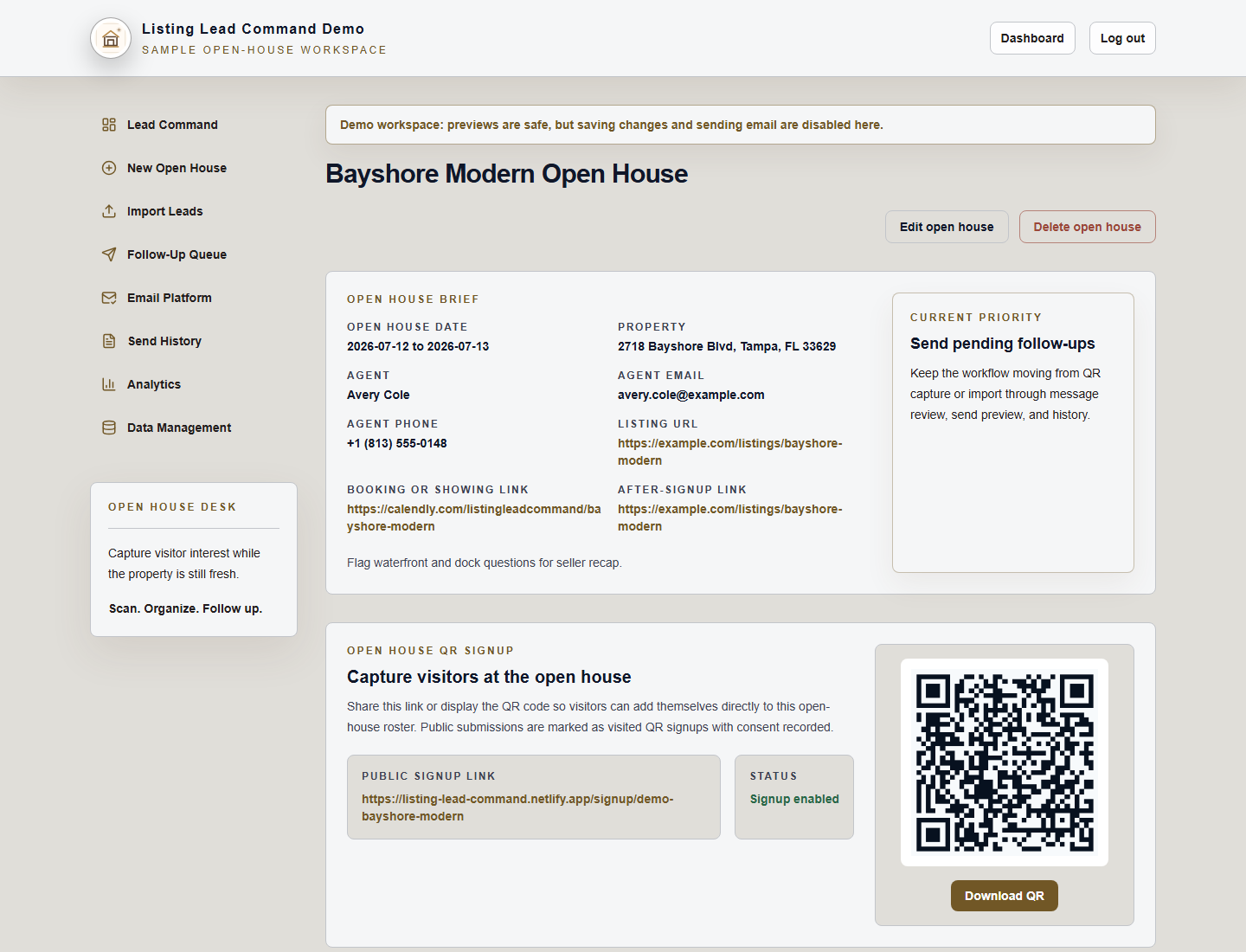Click the Follow-Up Queue paper plane icon
The width and height of the screenshot is (1246, 952).
109,254
